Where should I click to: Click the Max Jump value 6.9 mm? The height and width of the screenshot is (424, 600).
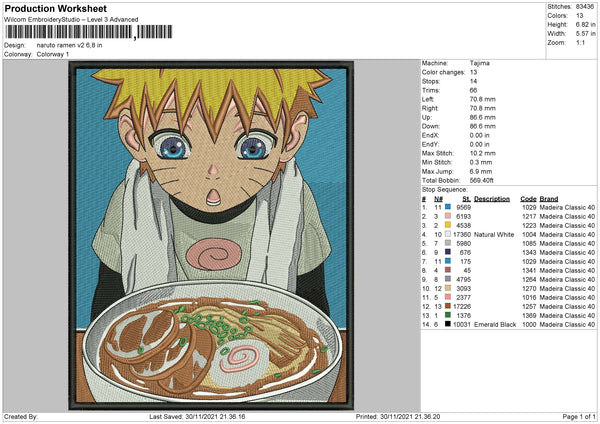click(481, 171)
